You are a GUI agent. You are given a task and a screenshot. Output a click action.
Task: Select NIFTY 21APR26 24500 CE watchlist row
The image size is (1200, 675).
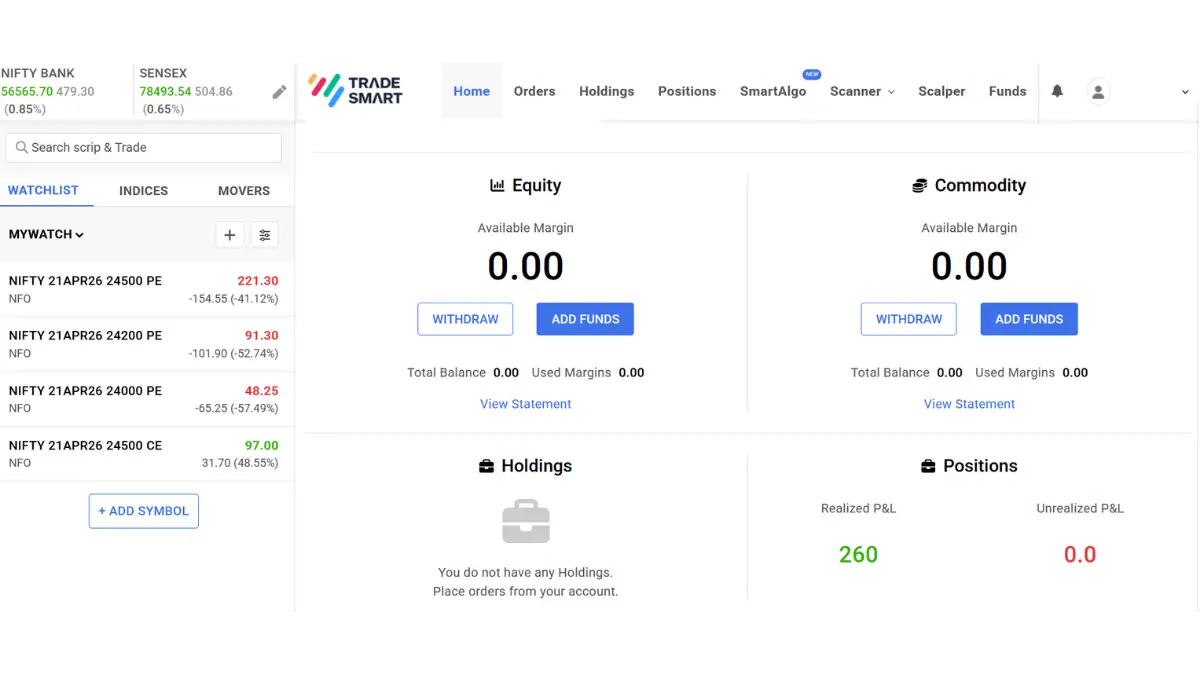pos(143,454)
